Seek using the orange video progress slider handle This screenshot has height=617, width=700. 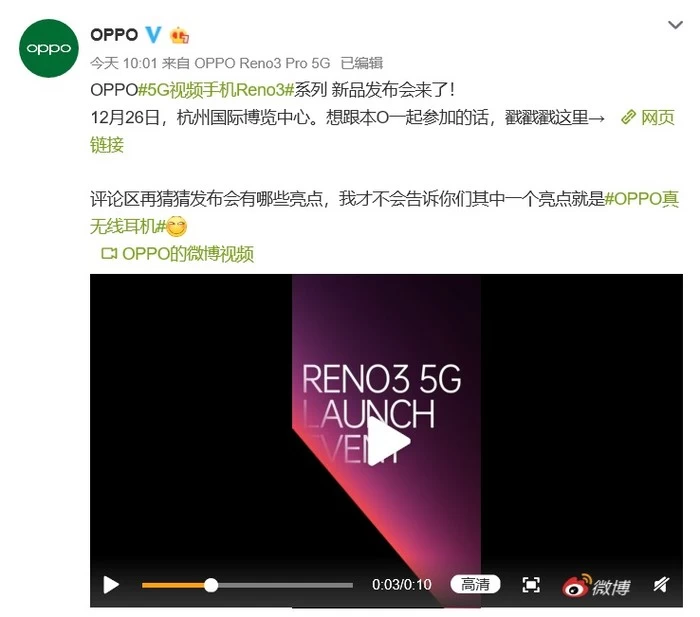211,585
